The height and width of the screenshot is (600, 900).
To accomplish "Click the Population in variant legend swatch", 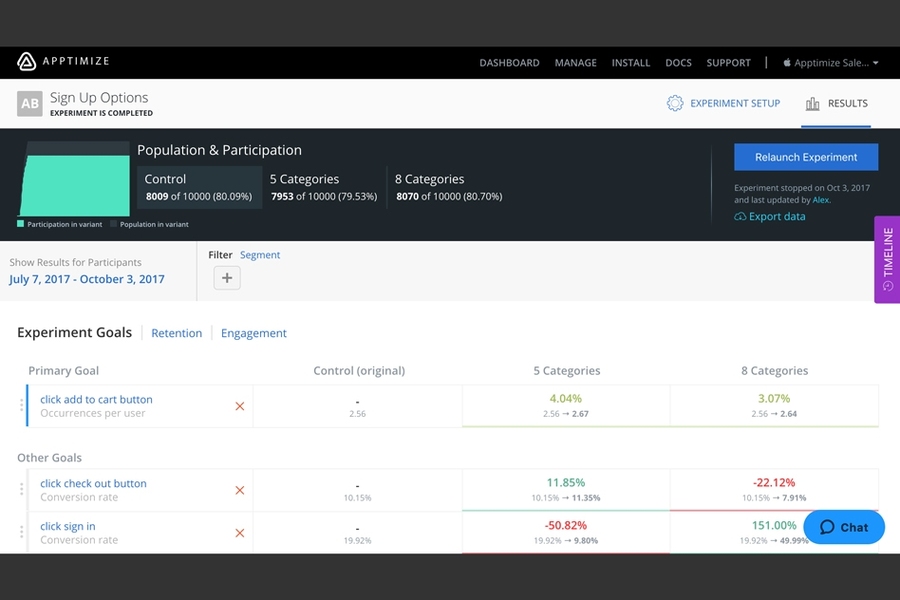I will point(114,224).
